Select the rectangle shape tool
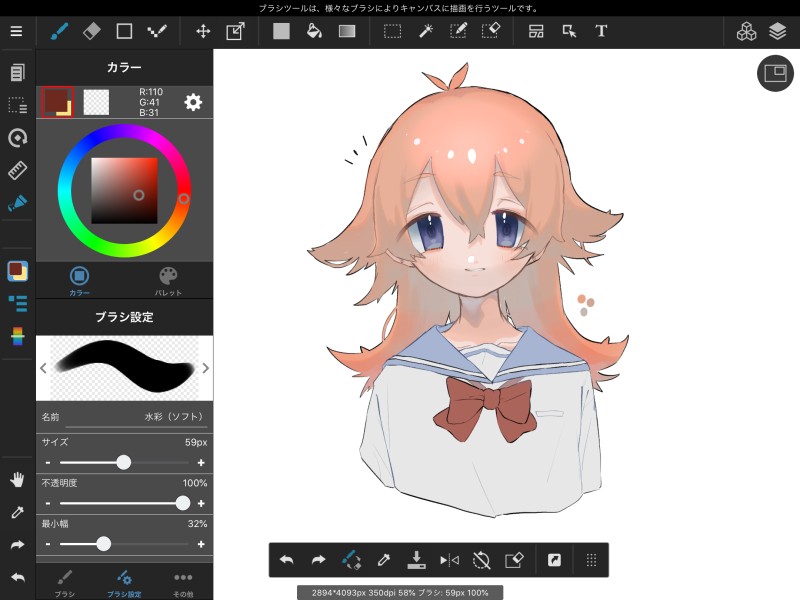Image resolution: width=800 pixels, height=600 pixels. [x=124, y=31]
